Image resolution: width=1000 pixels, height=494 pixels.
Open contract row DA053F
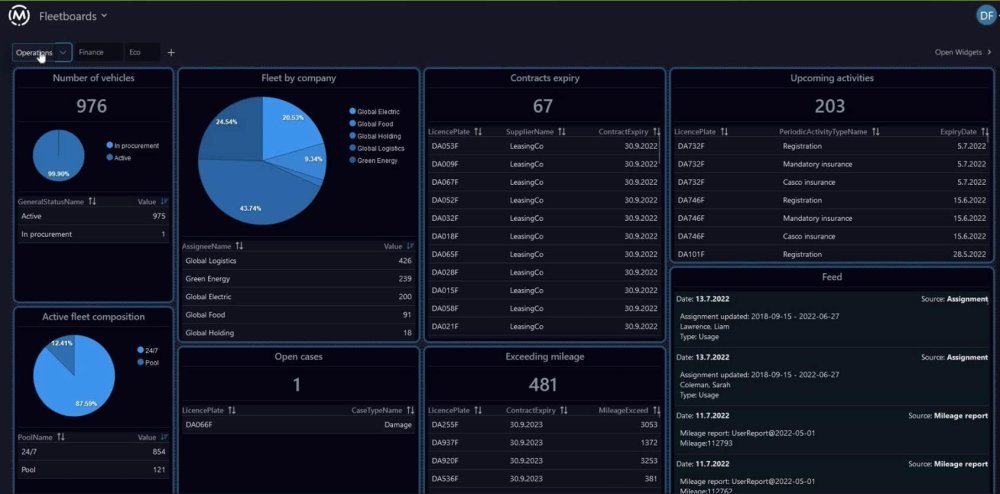pyautogui.click(x=545, y=146)
